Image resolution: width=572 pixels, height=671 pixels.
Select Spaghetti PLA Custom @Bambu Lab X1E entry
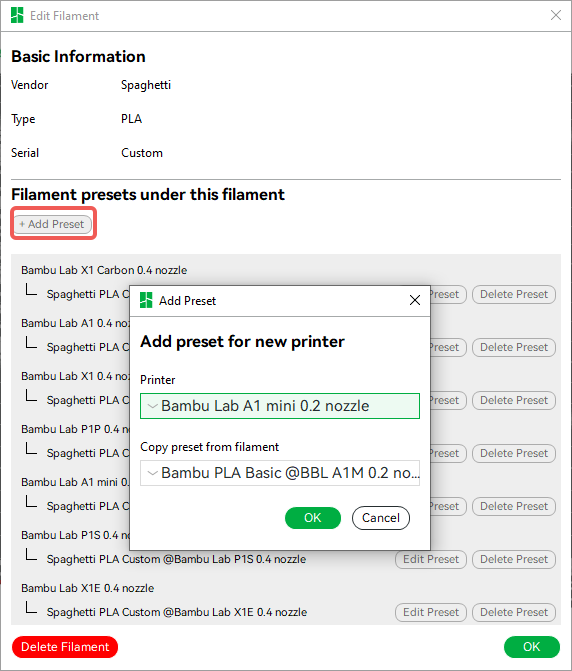coord(177,612)
